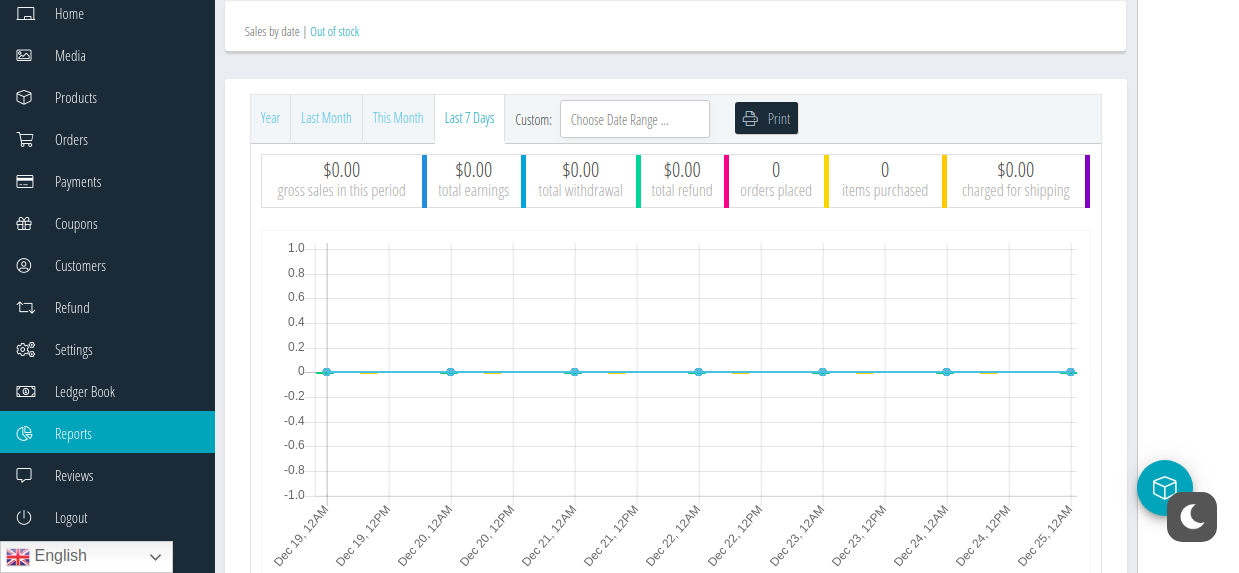Screen dimensions: 1239x573
Task: Click chart data point at Dec 21, 12AM
Action: 575,372
